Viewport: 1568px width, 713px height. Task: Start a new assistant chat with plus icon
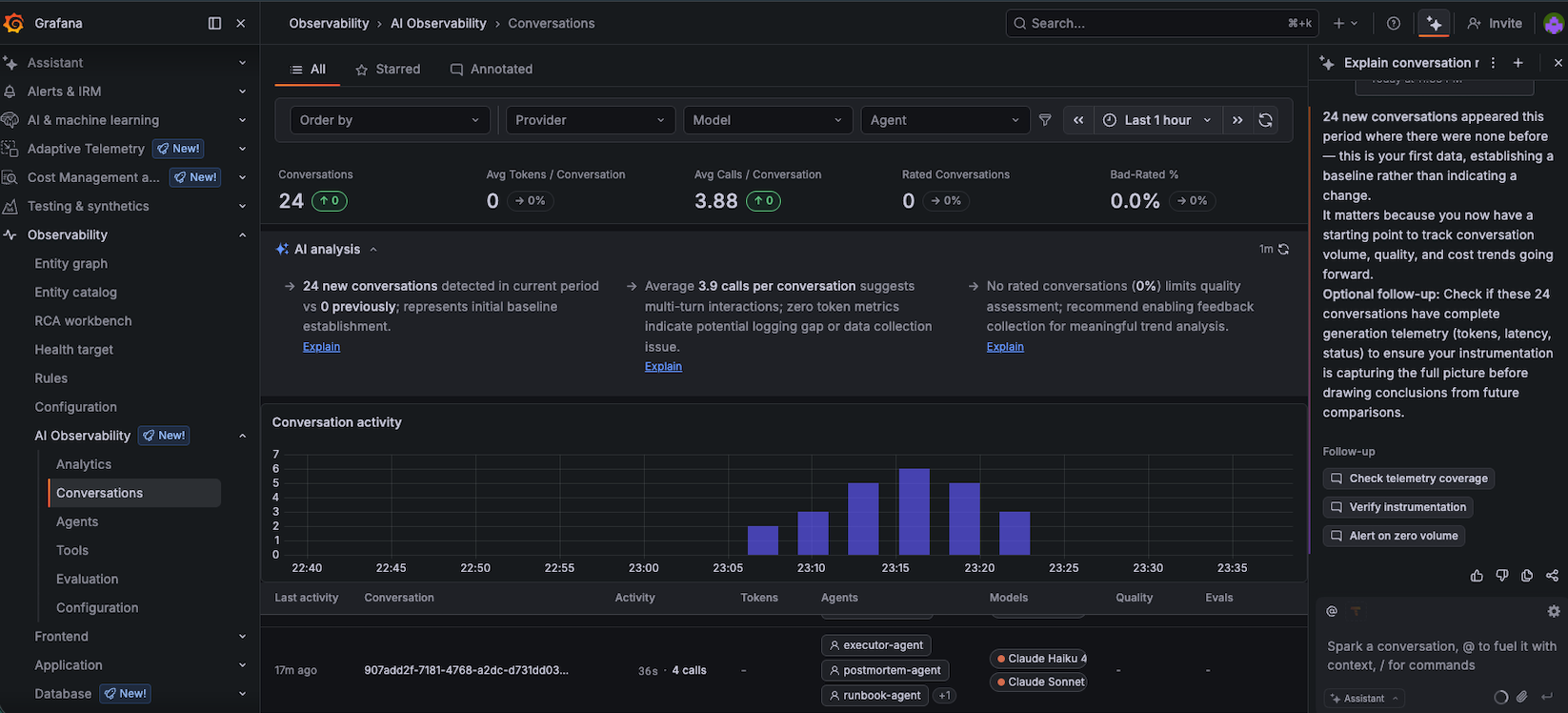tap(1518, 63)
